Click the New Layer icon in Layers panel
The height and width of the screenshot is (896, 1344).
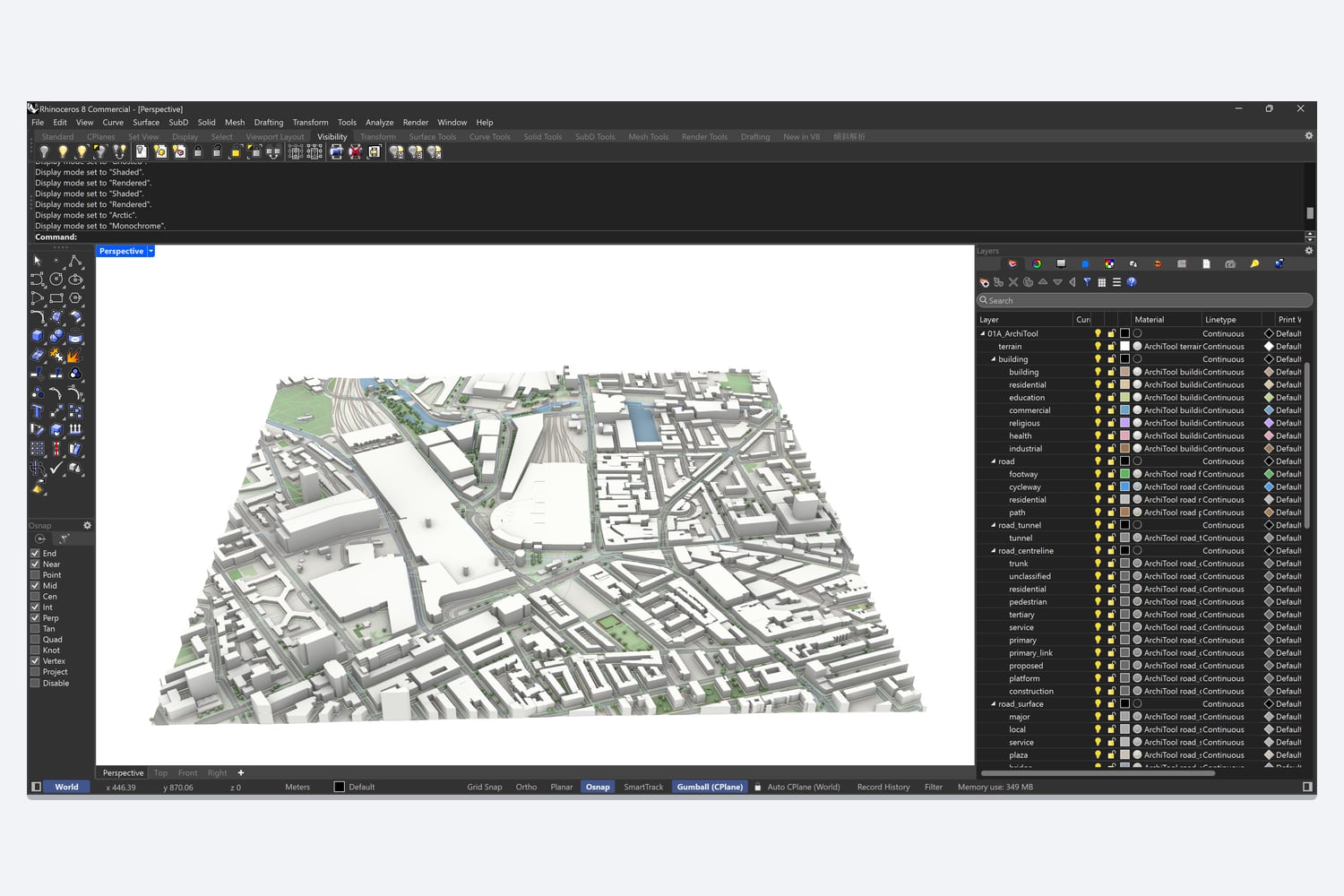coord(984,282)
